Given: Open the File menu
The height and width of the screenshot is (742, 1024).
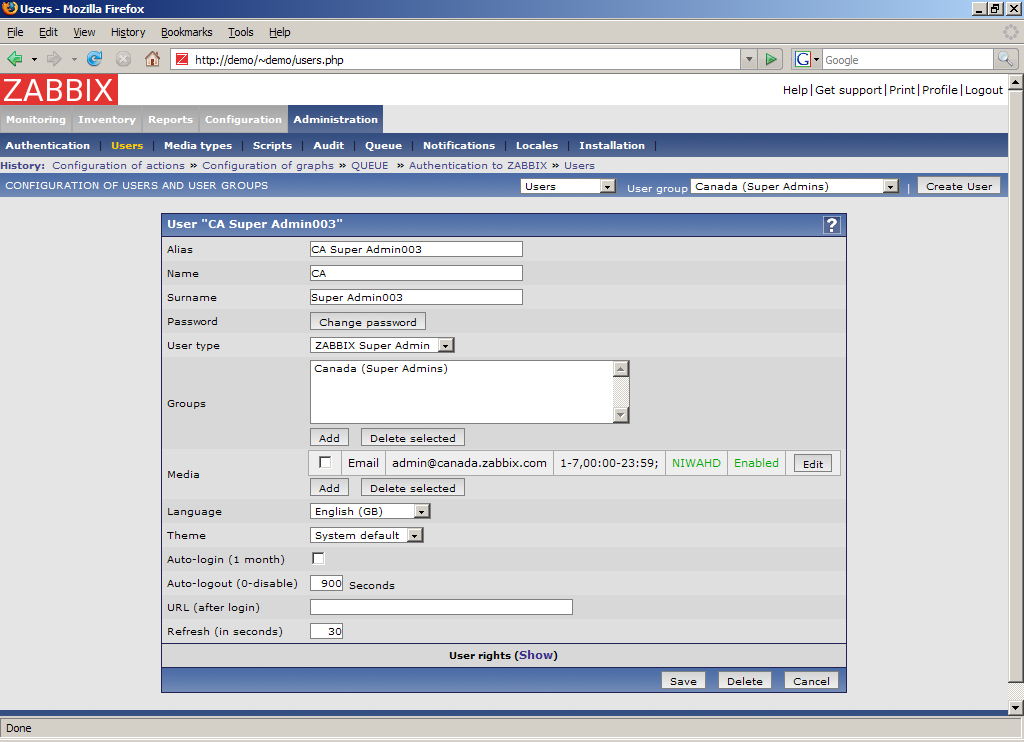Looking at the screenshot, I should 15,32.
